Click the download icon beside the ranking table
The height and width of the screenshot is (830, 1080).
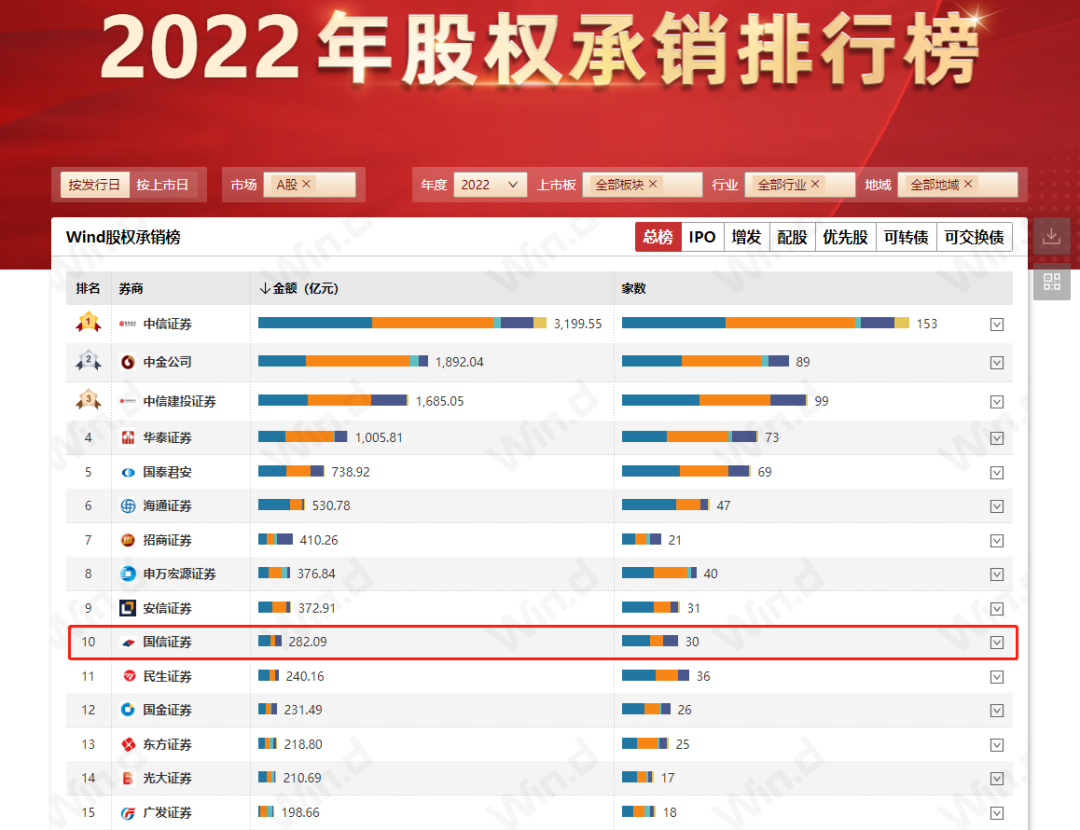click(1051, 237)
